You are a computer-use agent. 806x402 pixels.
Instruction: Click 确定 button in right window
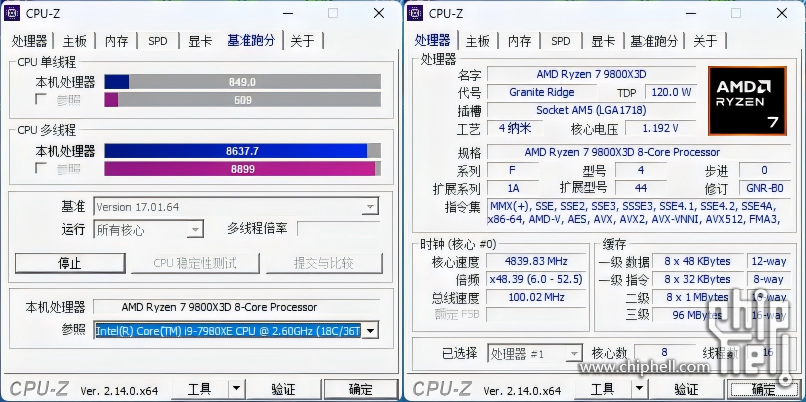tap(764, 389)
